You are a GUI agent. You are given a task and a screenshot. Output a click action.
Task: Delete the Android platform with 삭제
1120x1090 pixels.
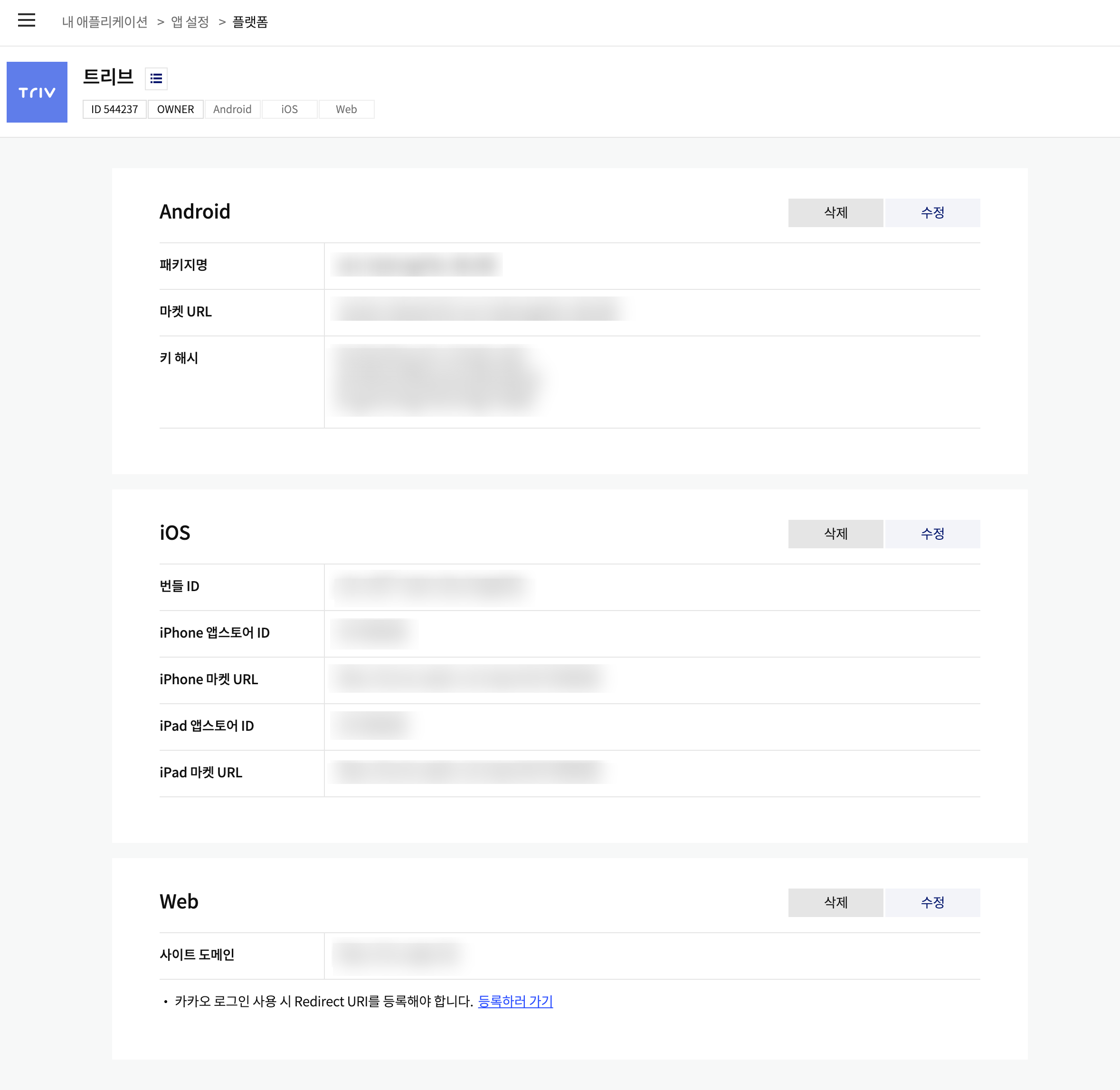835,213
